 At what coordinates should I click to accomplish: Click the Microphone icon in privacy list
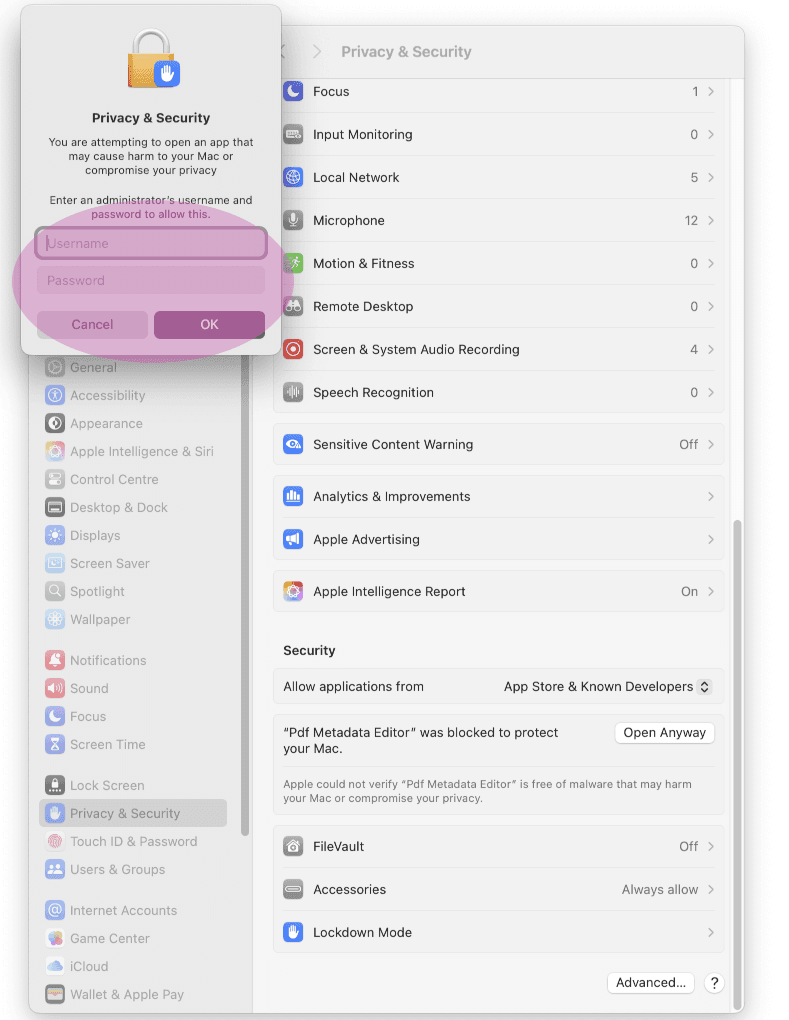[293, 221]
